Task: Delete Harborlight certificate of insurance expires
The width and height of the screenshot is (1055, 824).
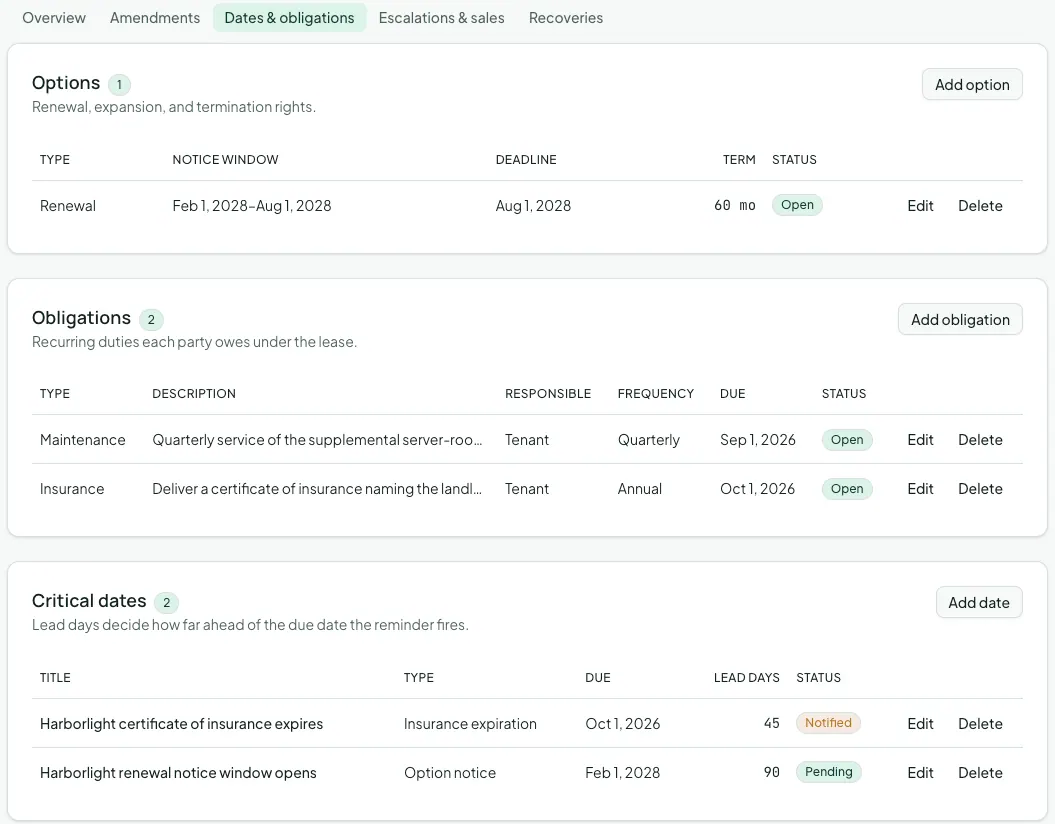Action: [980, 724]
